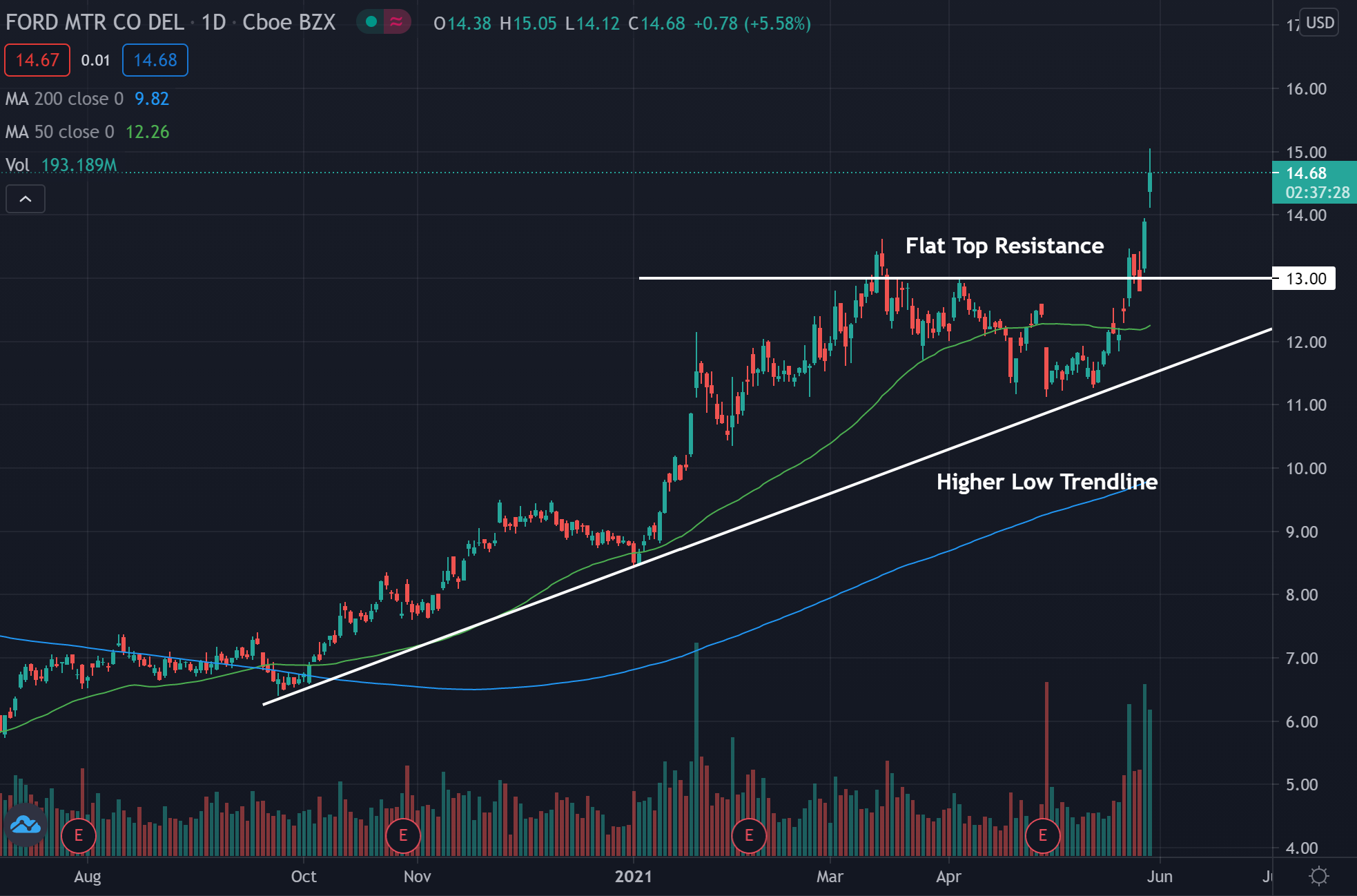The height and width of the screenshot is (896, 1357).
Task: Click the 0.01 spread value
Action: pos(95,60)
